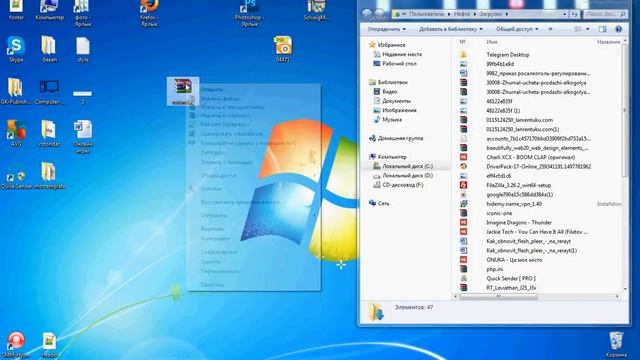Image resolution: width=640 pixels, height=360 pixels.
Task: Click the Explorer back navigation arrow
Action: pos(367,14)
